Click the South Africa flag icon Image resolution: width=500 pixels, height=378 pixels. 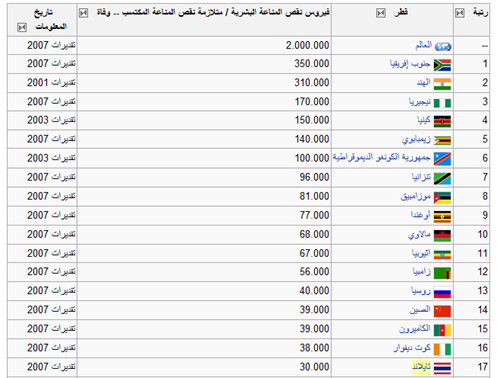[442, 65]
